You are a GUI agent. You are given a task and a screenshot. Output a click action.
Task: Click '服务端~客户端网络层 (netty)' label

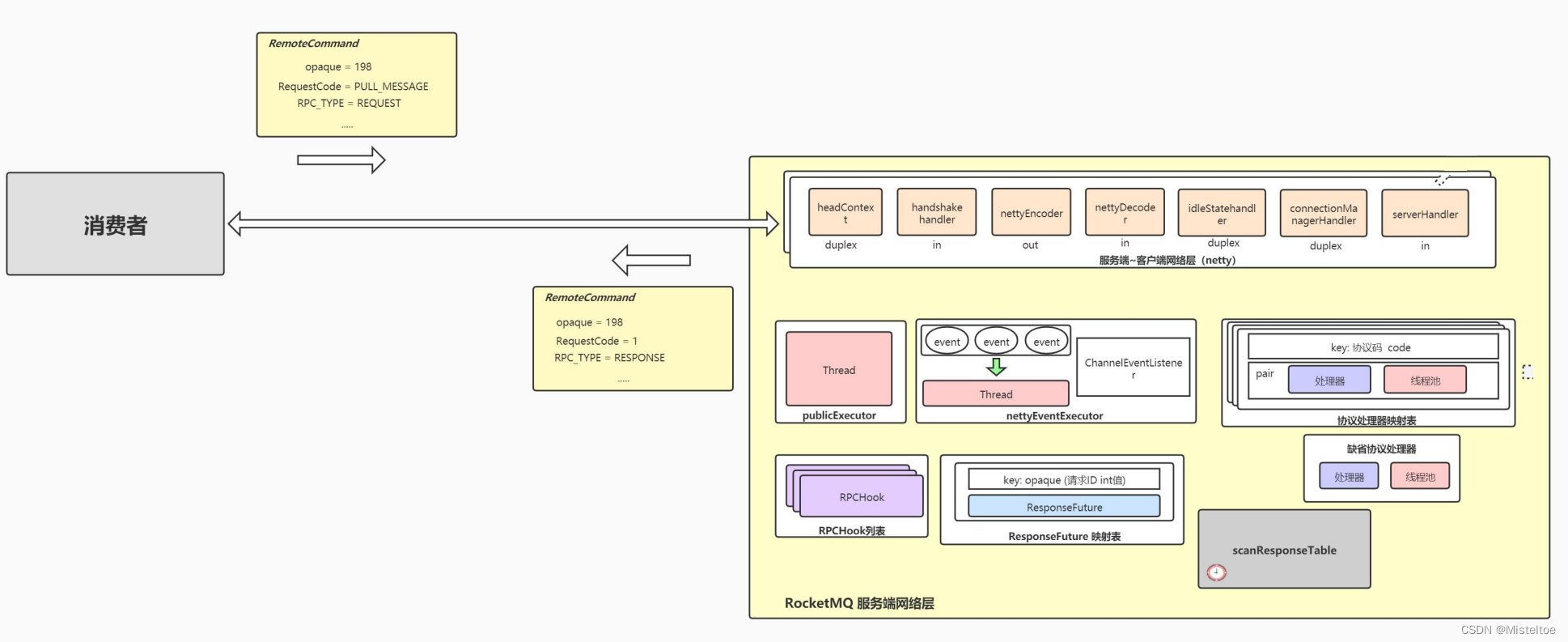[1167, 260]
